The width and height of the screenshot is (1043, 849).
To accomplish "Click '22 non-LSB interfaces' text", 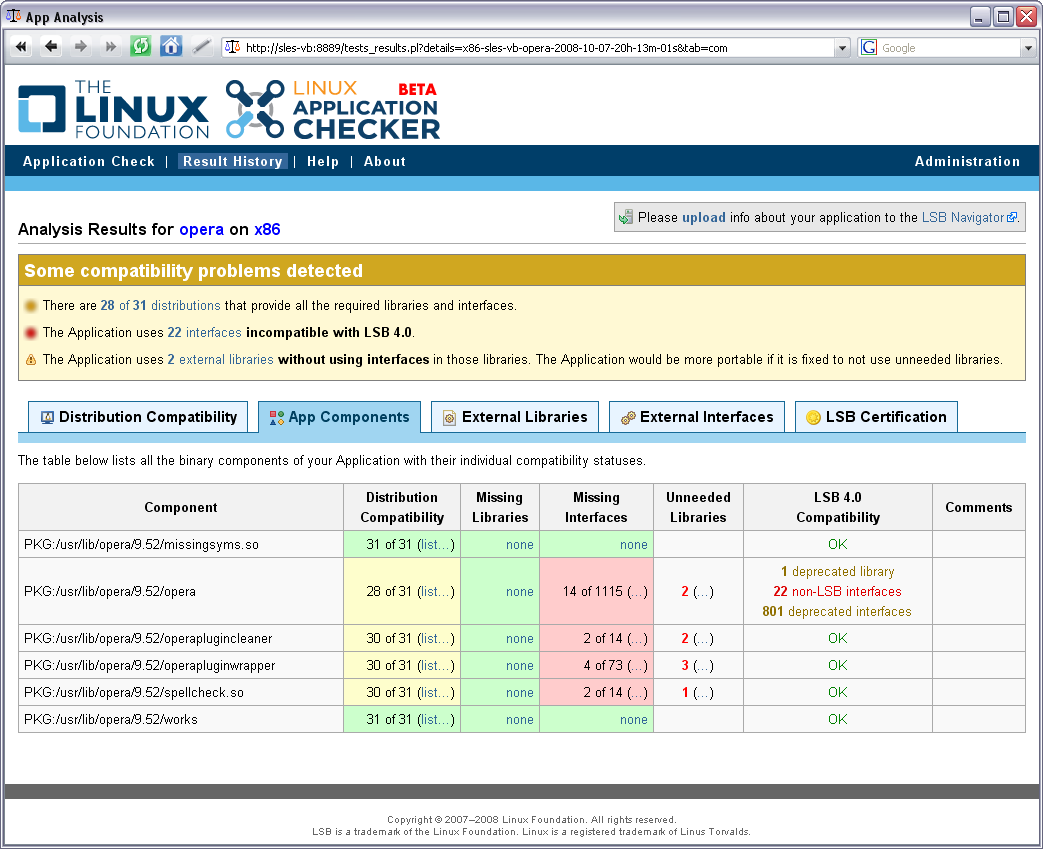I will (x=837, y=592).
